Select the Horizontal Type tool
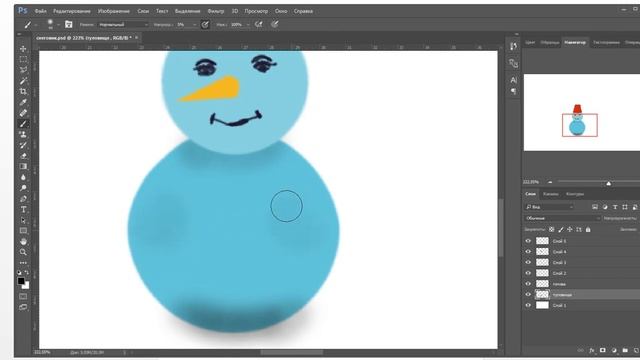Screen dimensions: 640x360 click(23, 209)
